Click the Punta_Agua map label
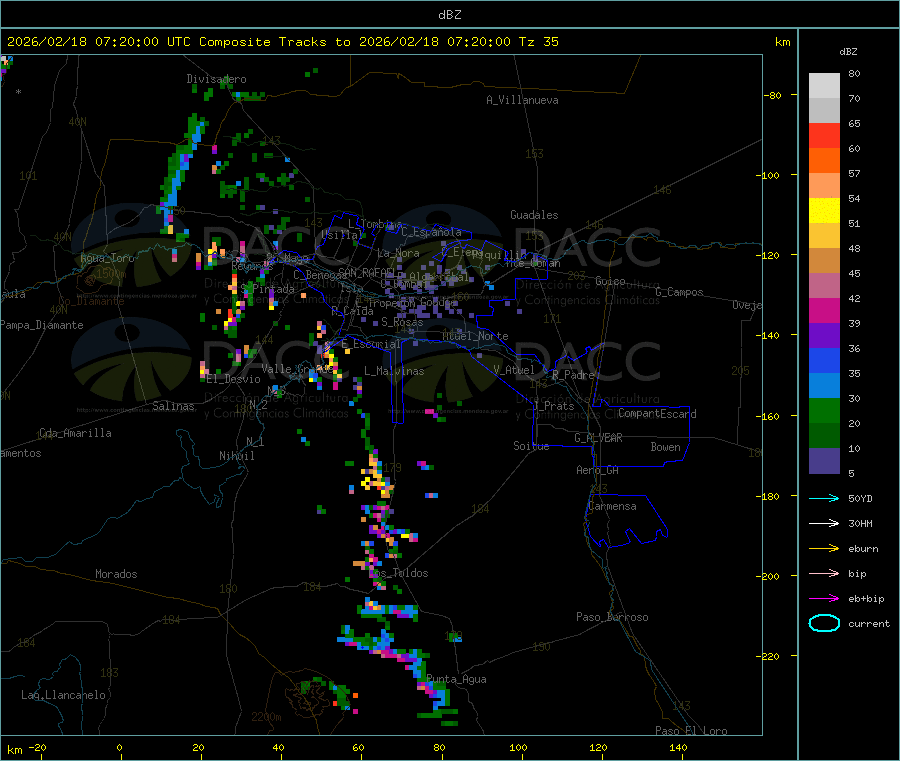Screen dimensions: 900x761 456,679
